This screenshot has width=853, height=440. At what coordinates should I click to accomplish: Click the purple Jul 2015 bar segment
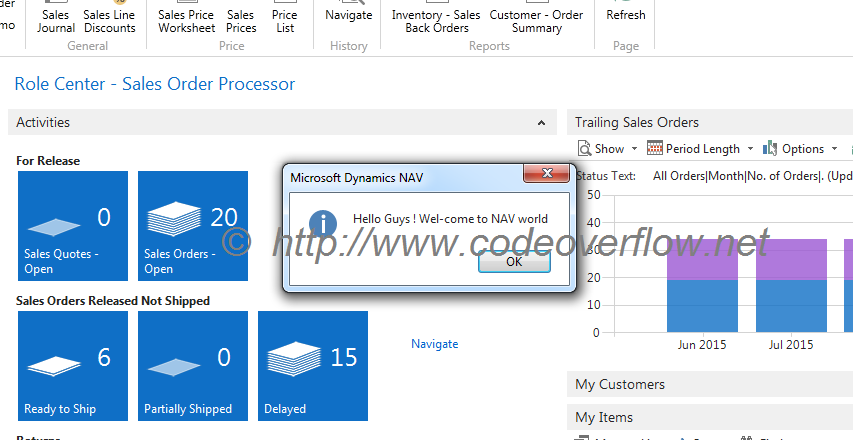point(792,259)
